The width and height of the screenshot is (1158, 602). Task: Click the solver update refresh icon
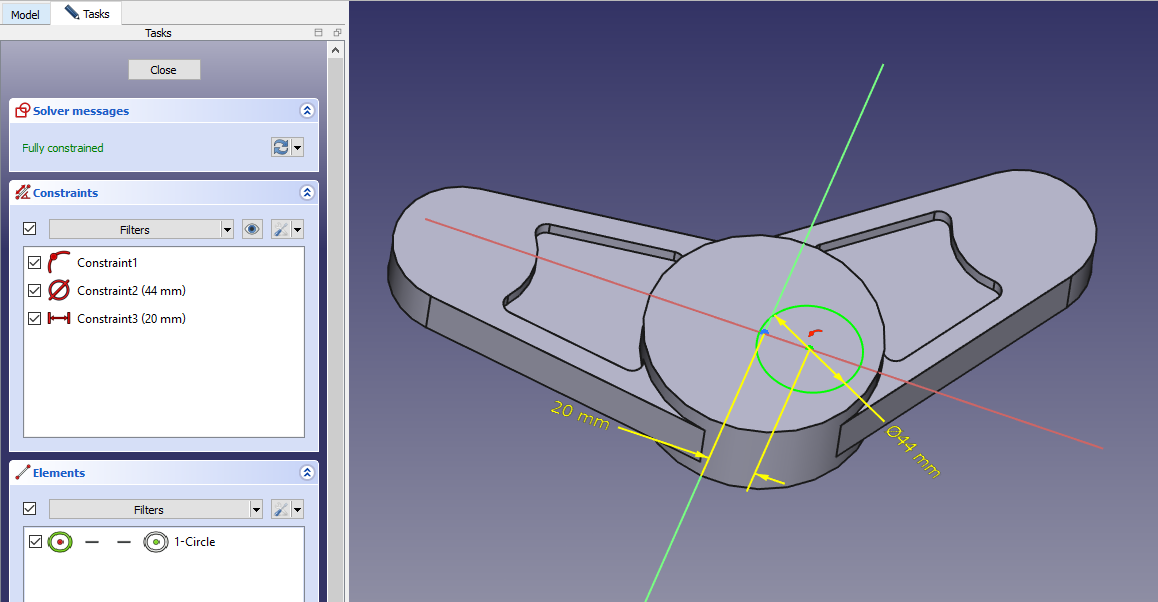[x=281, y=147]
